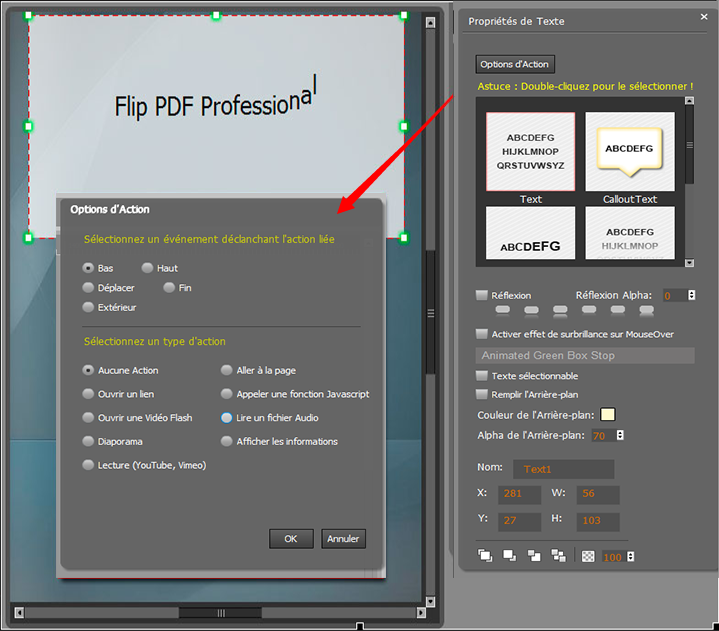The width and height of the screenshot is (719, 631).
Task: Open Couleur de l'Arrière-plan color swatch
Action: 608,415
